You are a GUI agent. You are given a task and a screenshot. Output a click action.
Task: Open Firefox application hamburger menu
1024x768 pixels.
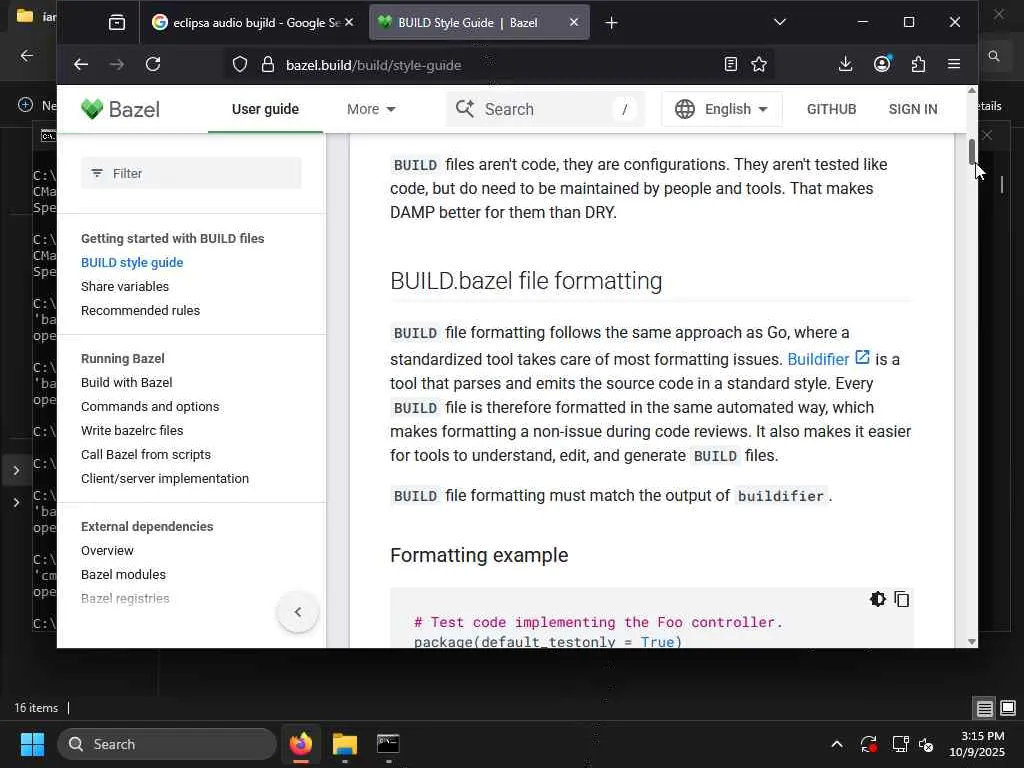pyautogui.click(x=954, y=64)
